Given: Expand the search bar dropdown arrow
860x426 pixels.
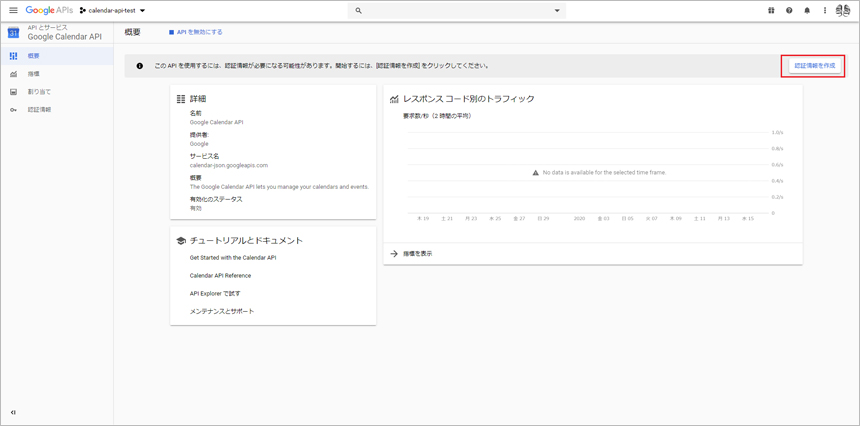Looking at the screenshot, I should click(557, 10).
